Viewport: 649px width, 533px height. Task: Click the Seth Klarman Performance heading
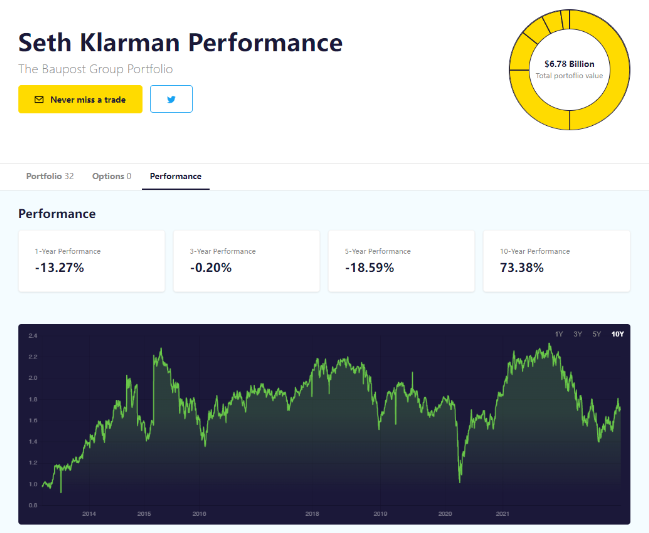(x=180, y=42)
